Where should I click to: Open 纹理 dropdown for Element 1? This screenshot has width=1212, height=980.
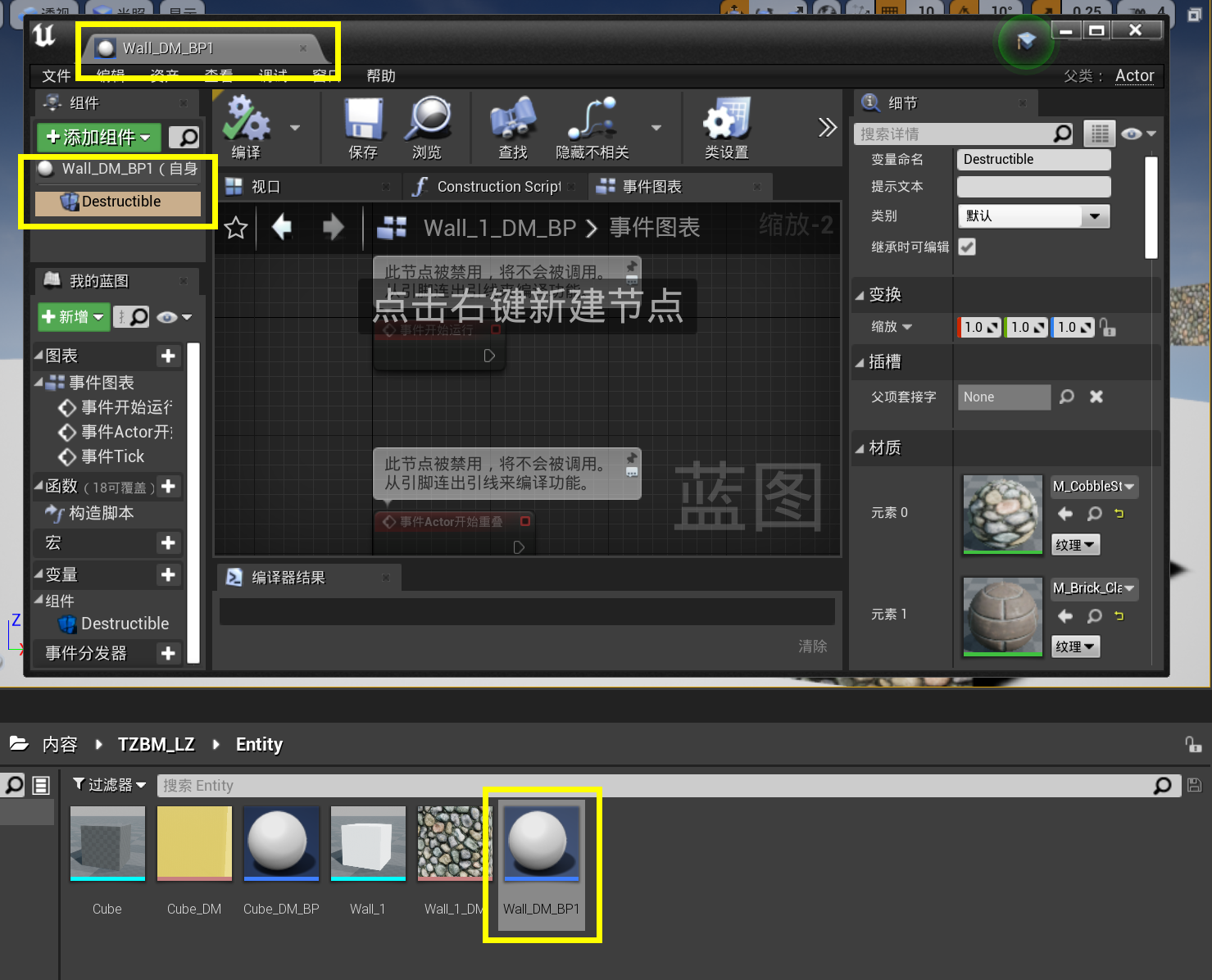[1075, 647]
